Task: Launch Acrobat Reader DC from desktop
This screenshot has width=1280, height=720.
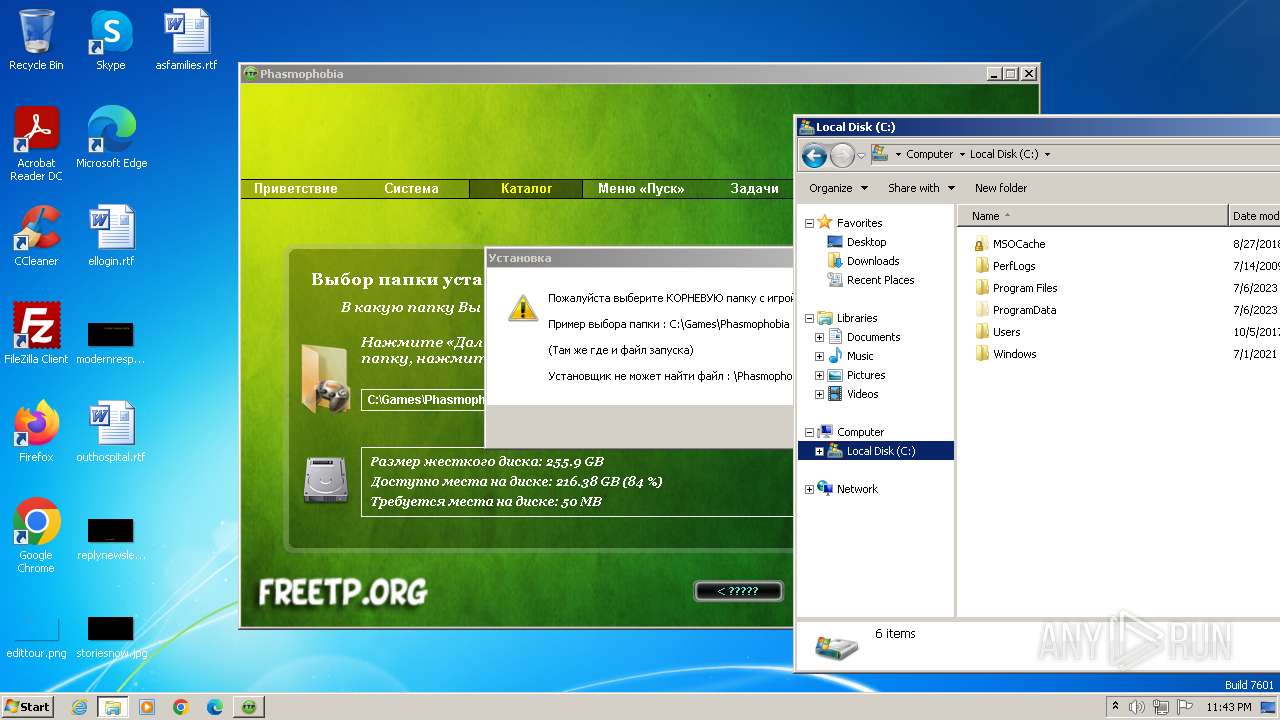Action: point(36,144)
